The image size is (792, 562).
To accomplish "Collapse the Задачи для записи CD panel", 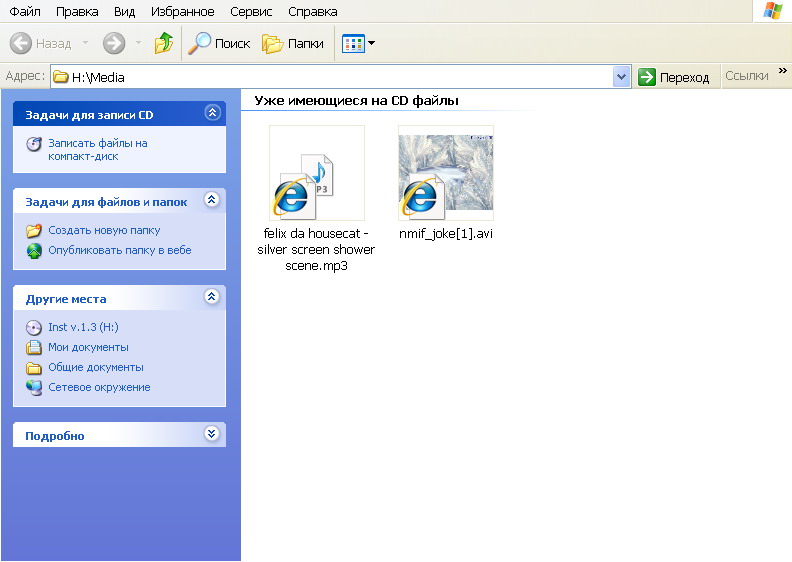I will 211,114.
